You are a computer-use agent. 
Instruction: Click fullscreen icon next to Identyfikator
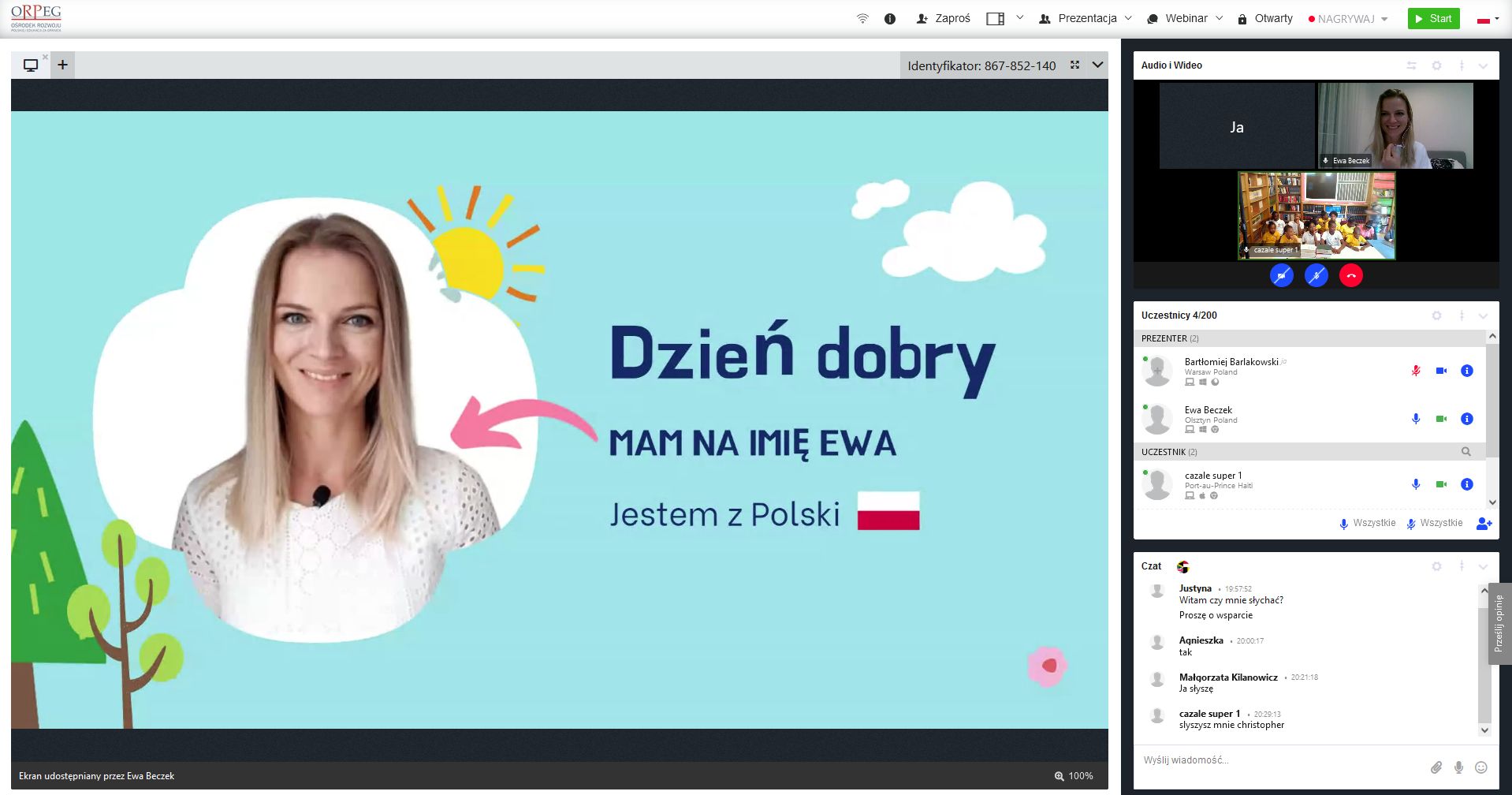tap(1074, 65)
